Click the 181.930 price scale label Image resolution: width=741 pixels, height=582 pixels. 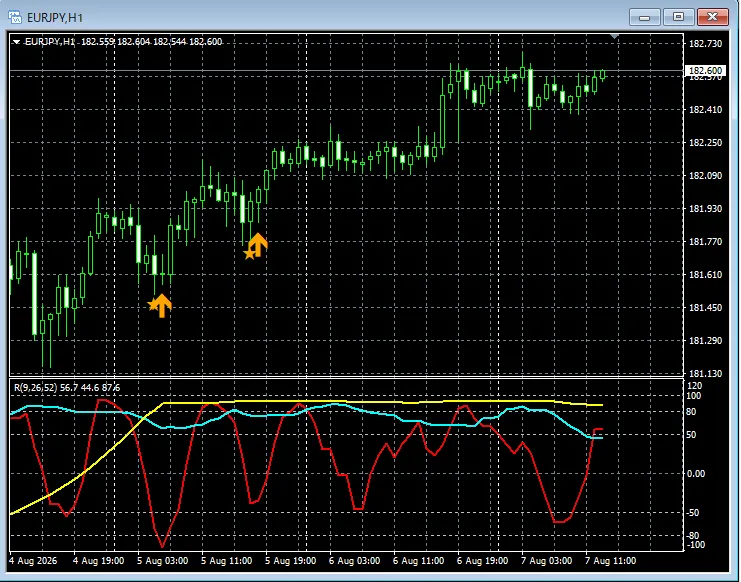click(x=706, y=209)
